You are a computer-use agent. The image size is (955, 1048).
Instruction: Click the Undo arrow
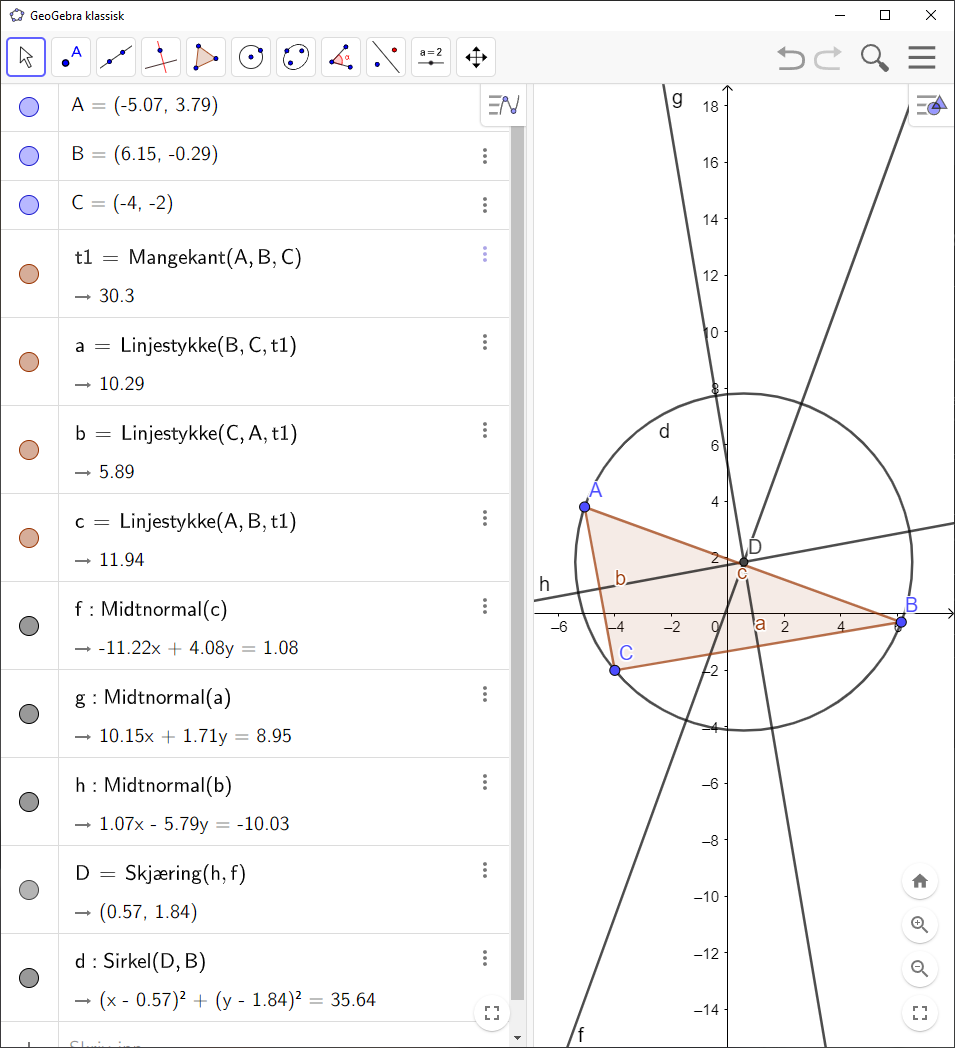click(790, 58)
